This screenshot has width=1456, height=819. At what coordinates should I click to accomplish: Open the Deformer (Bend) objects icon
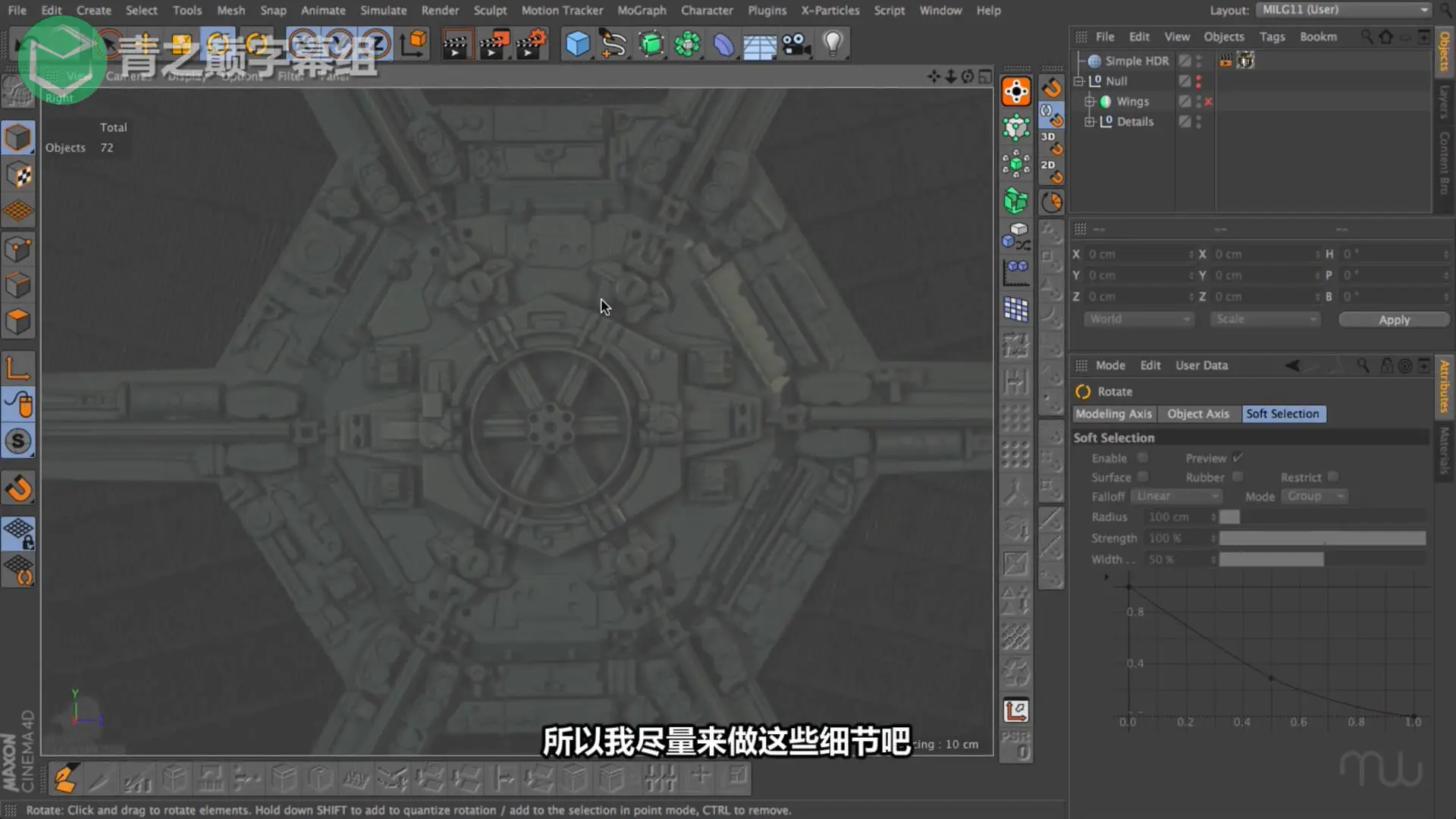click(x=723, y=44)
